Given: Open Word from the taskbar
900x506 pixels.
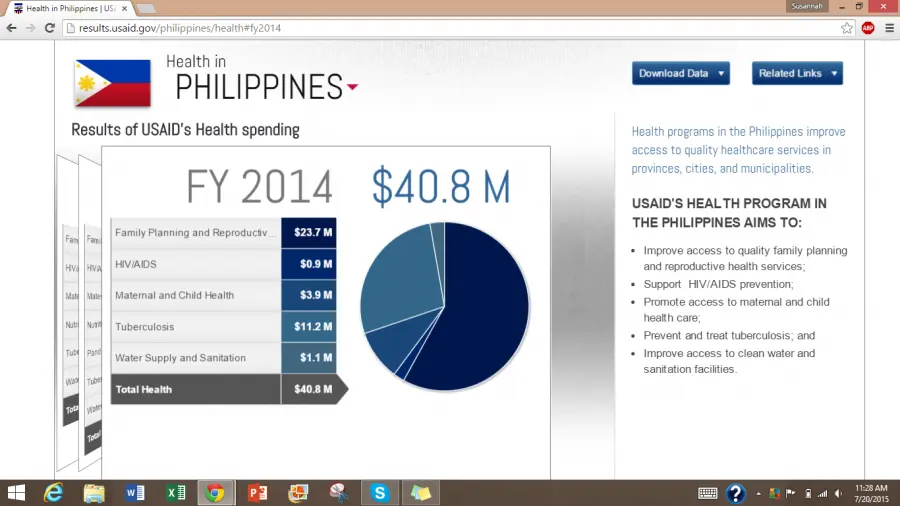Looking at the screenshot, I should click(x=135, y=493).
